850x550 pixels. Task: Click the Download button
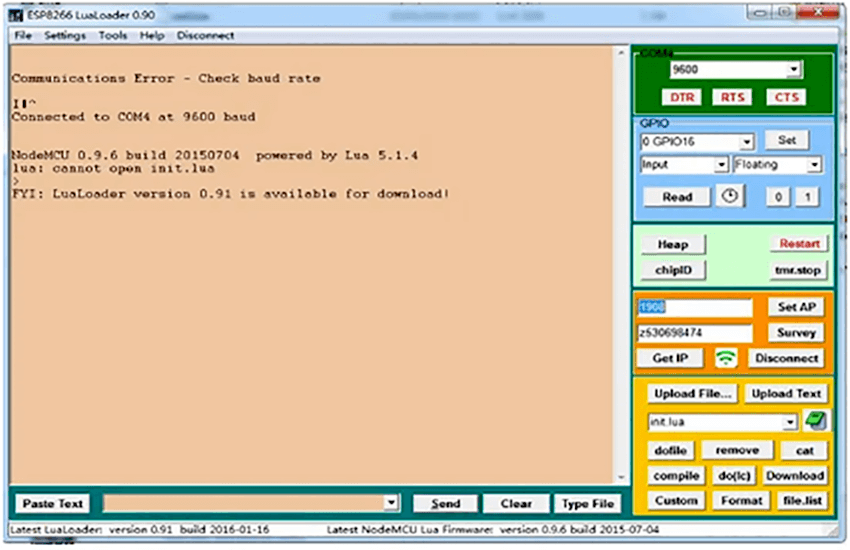point(795,476)
